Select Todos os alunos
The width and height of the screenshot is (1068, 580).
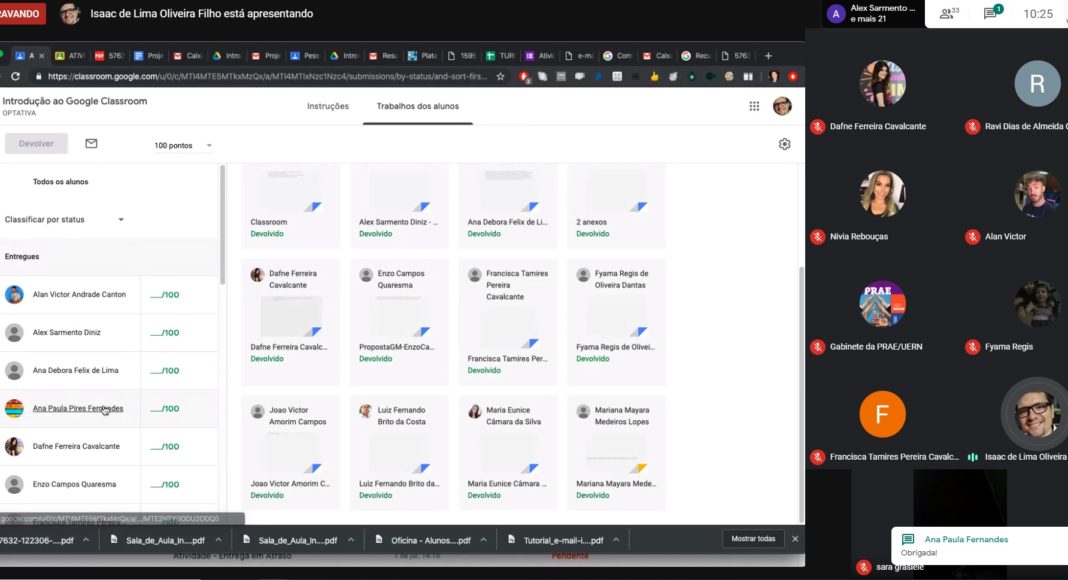tap(60, 182)
